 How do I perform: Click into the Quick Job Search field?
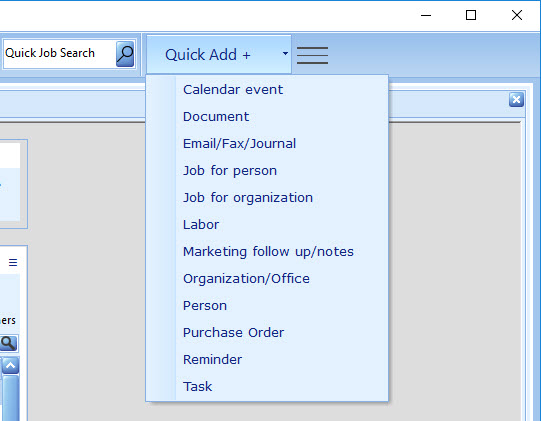tap(59, 53)
